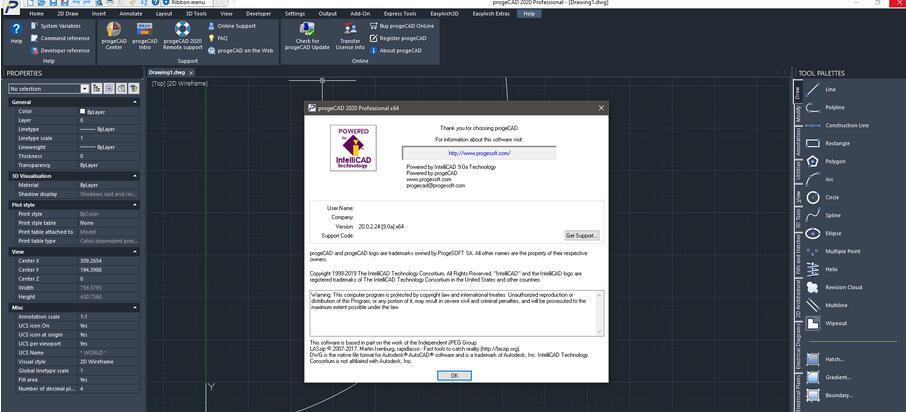This screenshot has width=906, height=412.
Task: Start progeCAD 2020 Remote support
Action: coord(183,36)
